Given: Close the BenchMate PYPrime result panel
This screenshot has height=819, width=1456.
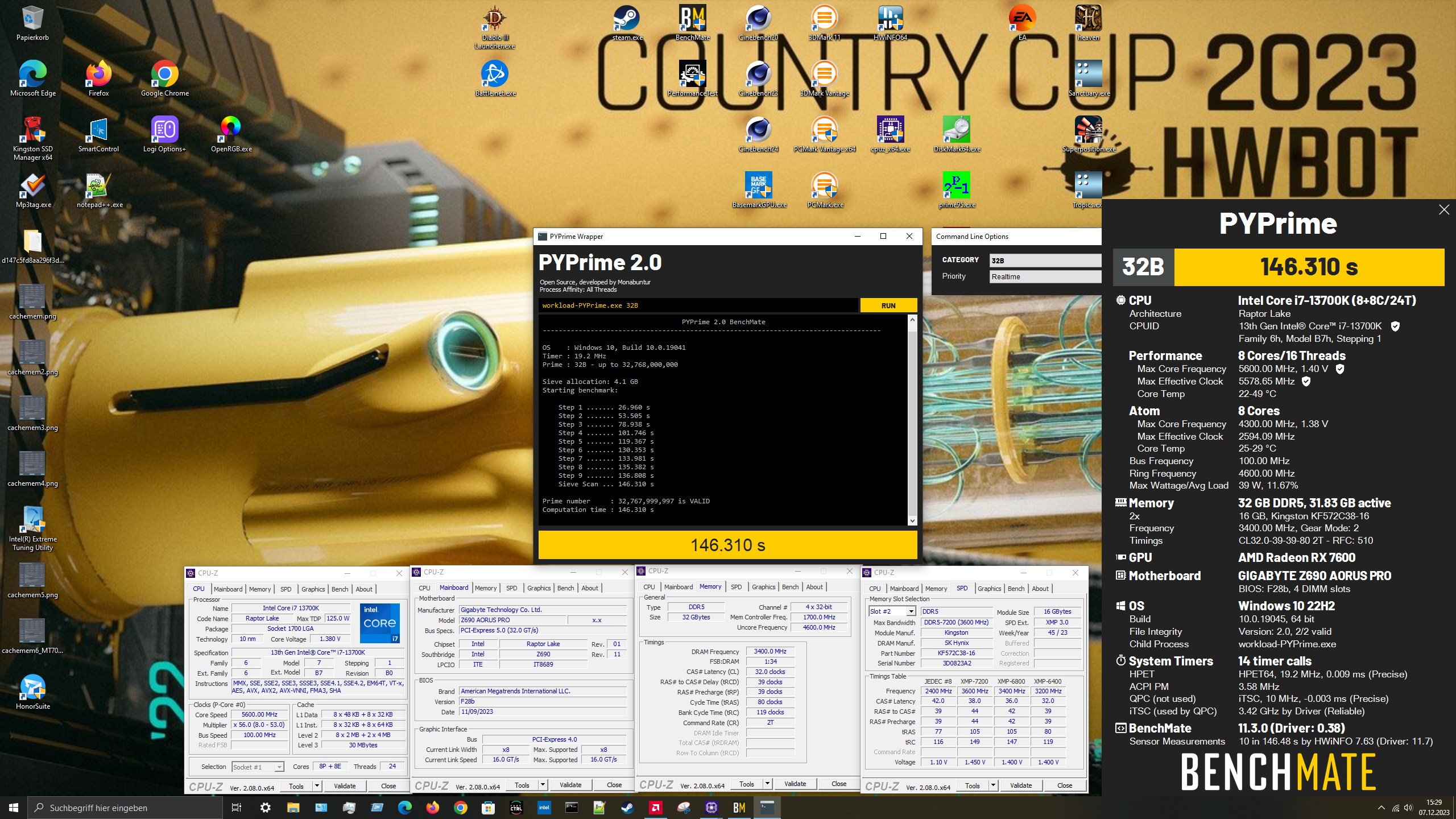Looking at the screenshot, I should pyautogui.click(x=1443, y=210).
